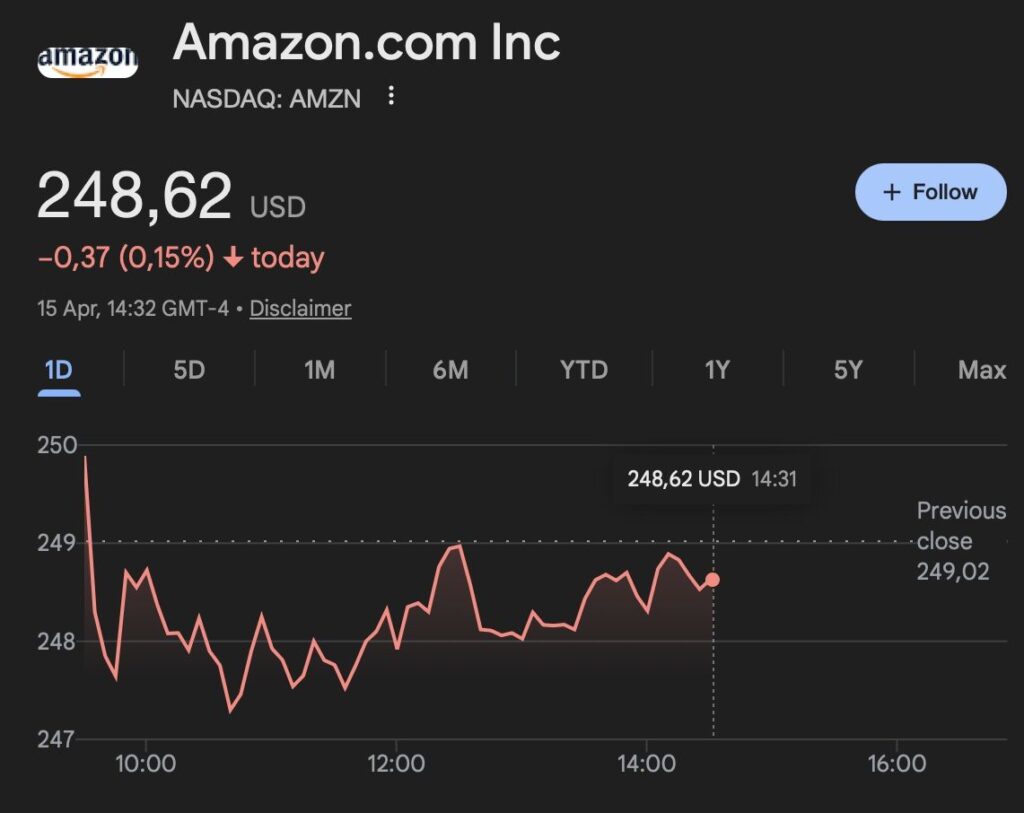
Task: Click the Amazon.com Inc title
Action: click(366, 43)
